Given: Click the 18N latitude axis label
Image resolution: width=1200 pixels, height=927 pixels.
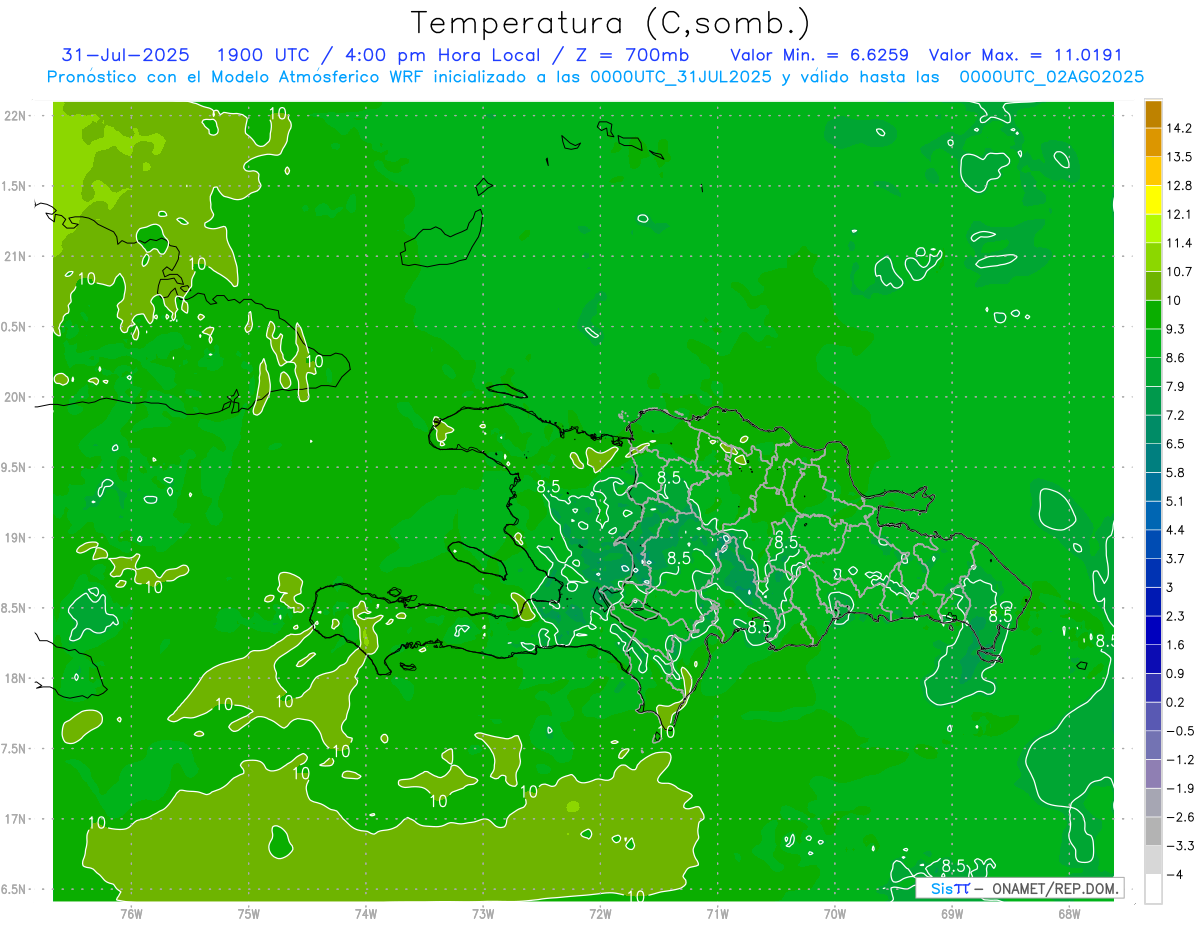Looking at the screenshot, I should click(x=16, y=678).
